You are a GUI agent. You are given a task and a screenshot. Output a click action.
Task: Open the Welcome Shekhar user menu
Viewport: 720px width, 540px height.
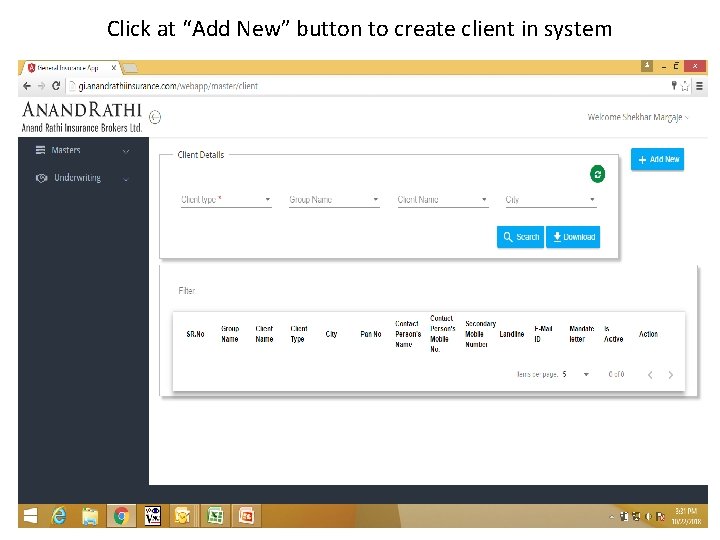(x=638, y=117)
